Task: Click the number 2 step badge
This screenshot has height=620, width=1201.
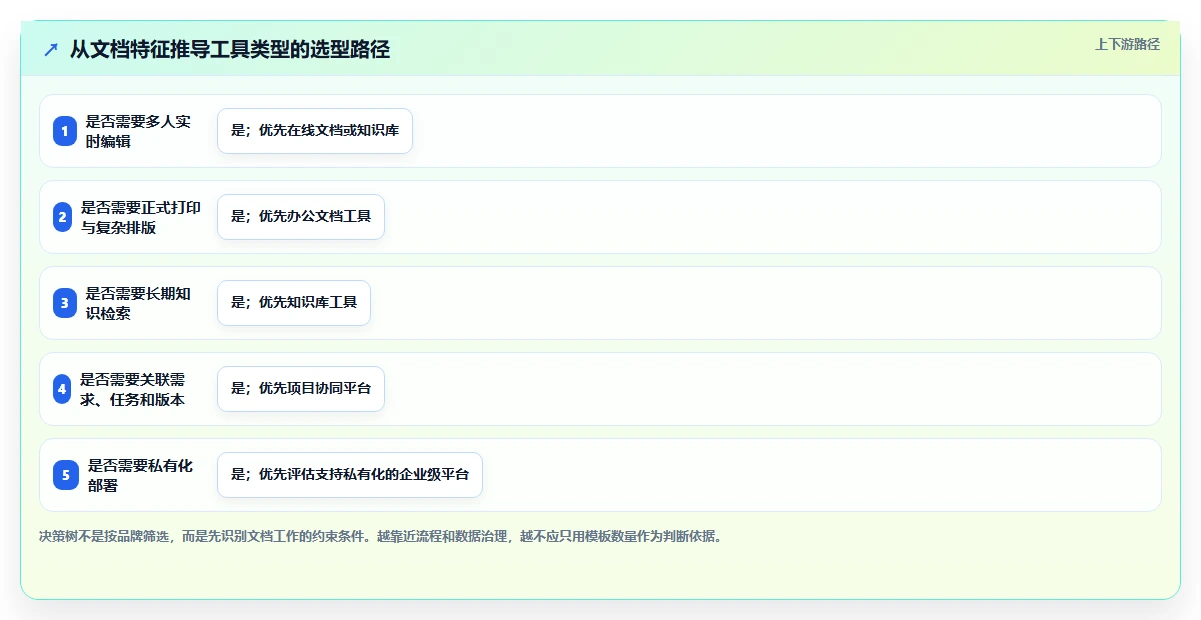Action: click(61, 217)
